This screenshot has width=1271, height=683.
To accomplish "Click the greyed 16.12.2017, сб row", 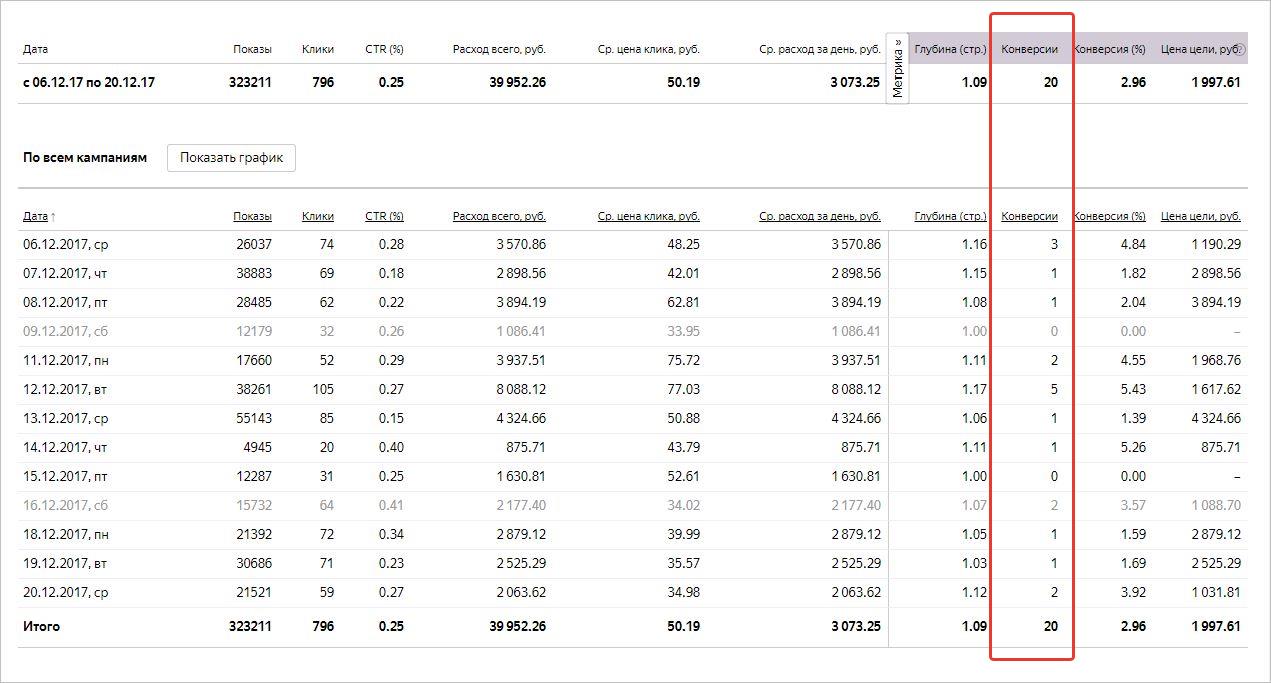I will (66, 506).
